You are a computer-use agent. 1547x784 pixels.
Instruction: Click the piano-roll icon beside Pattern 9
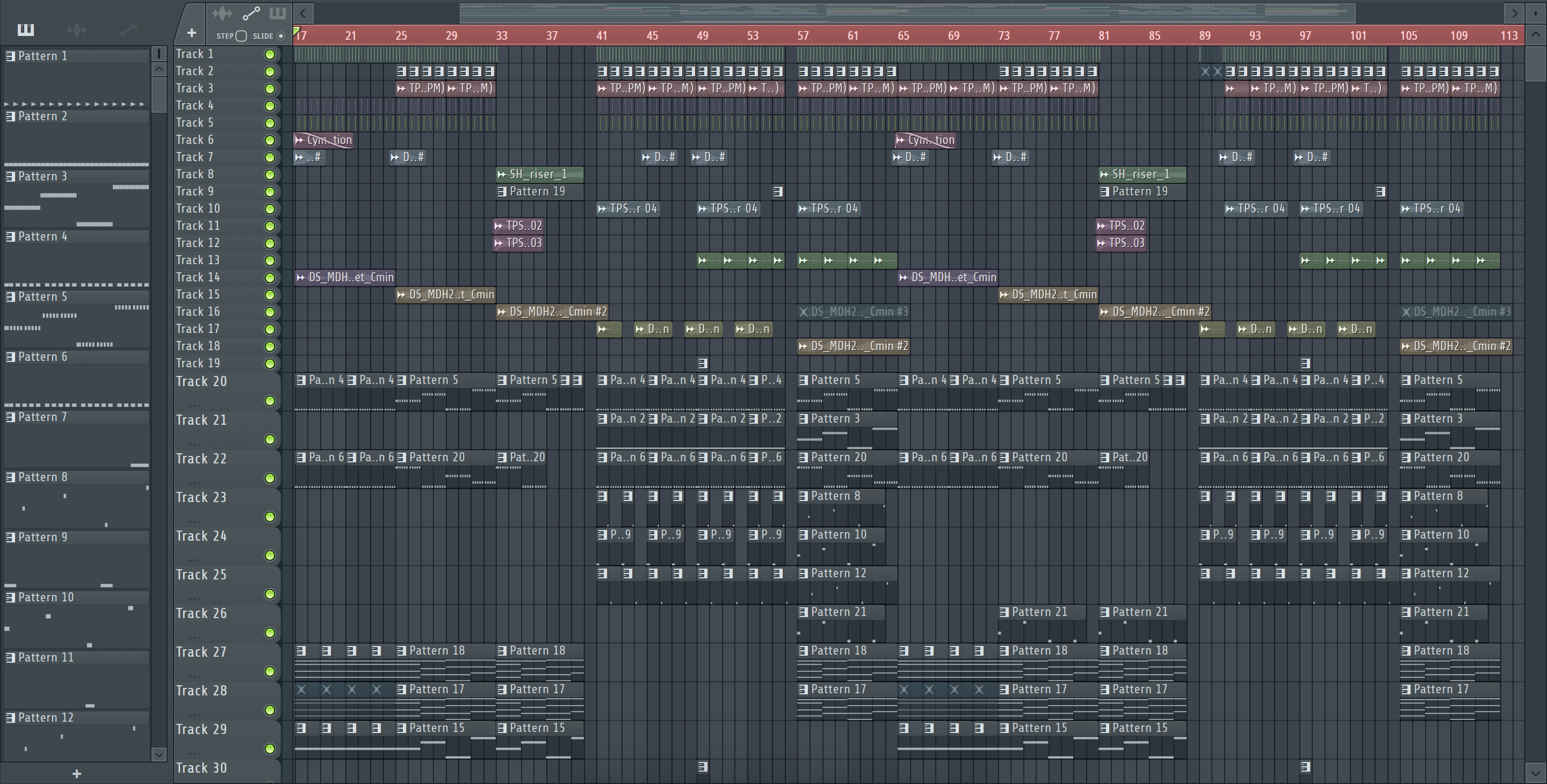point(10,538)
